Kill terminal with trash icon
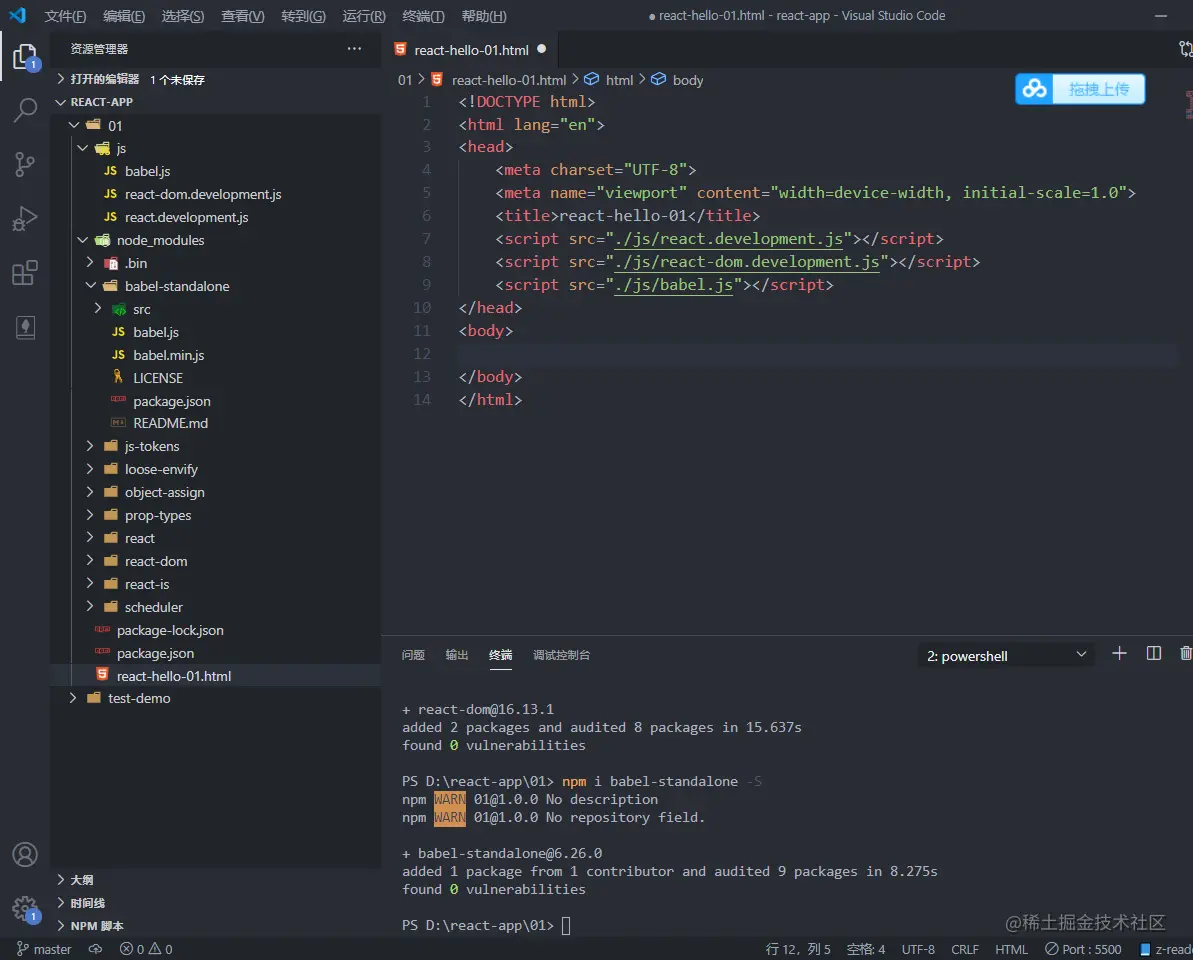 click(x=1185, y=653)
